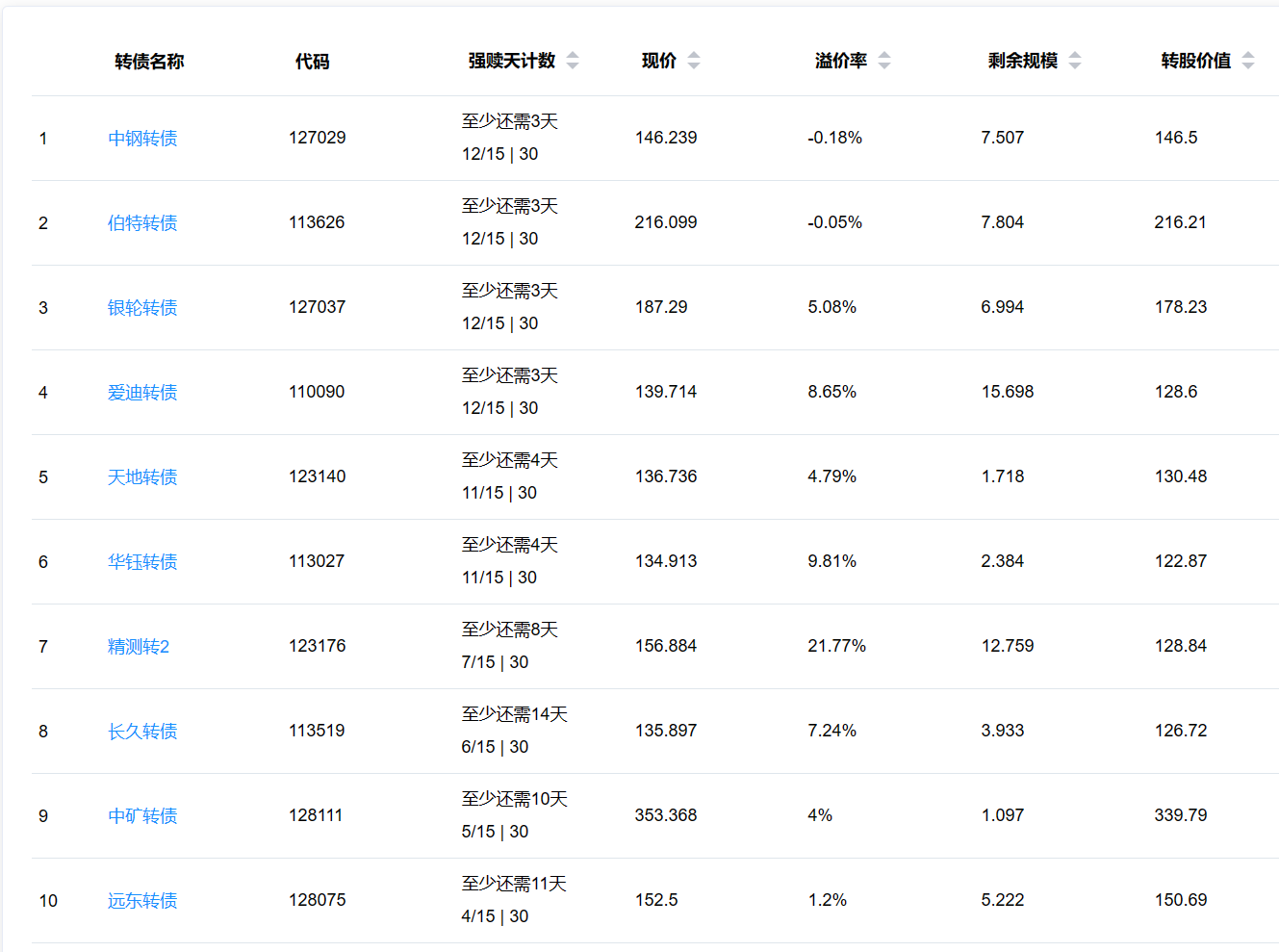Click the 21.77% premium rate cell

(x=836, y=646)
